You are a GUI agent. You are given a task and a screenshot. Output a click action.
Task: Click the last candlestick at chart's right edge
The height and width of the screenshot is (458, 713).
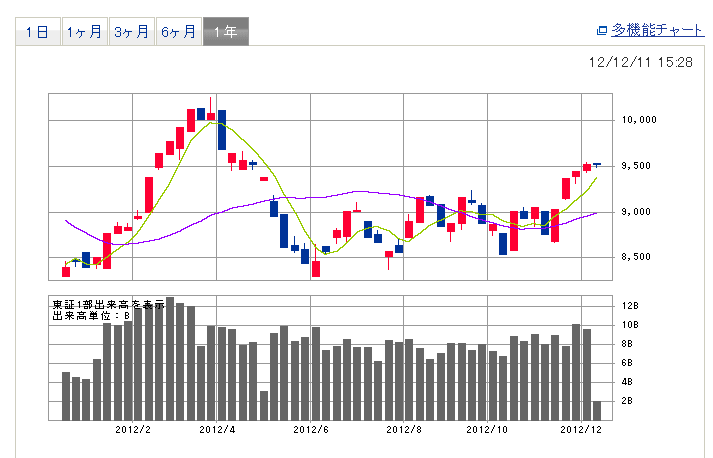point(597,164)
